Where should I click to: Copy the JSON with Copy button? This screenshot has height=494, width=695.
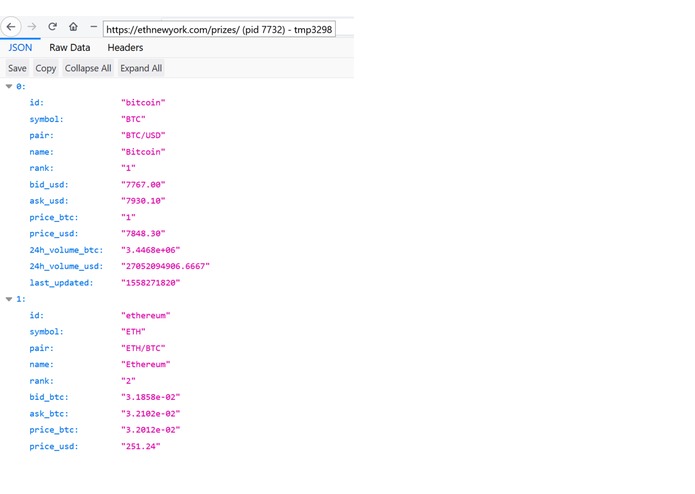tap(46, 68)
